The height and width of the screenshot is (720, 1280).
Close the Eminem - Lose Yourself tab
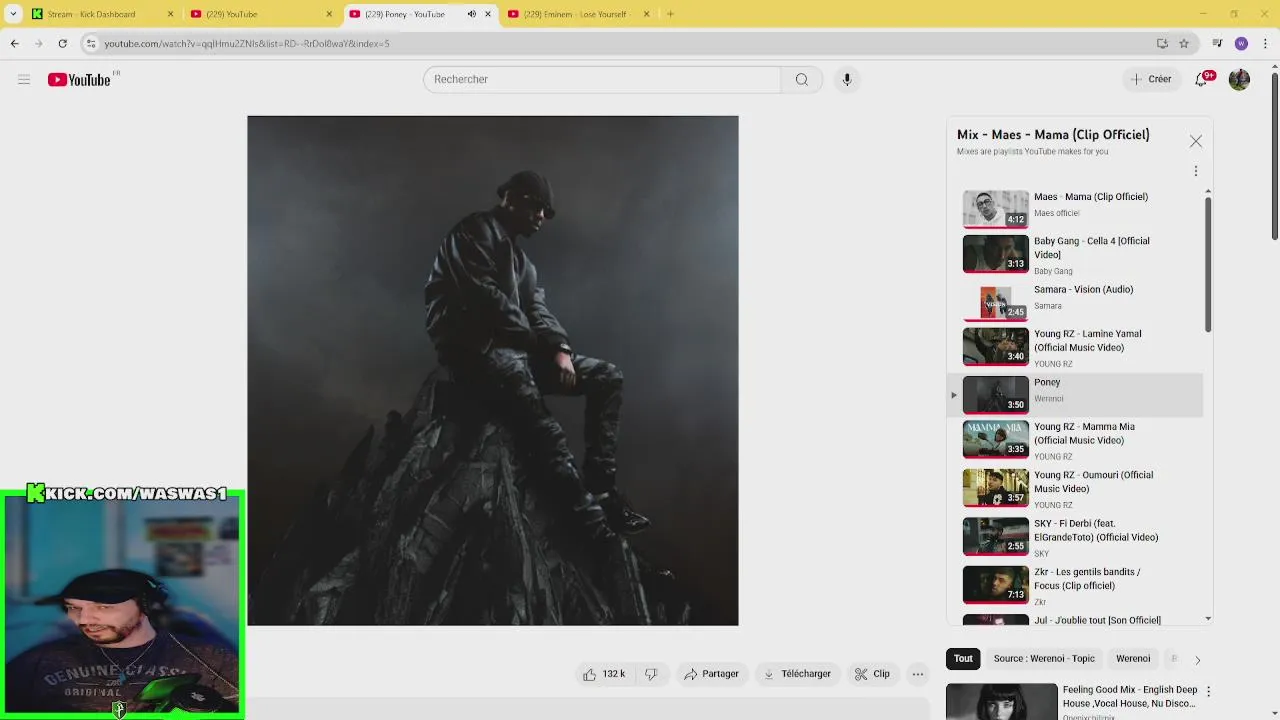coord(646,14)
